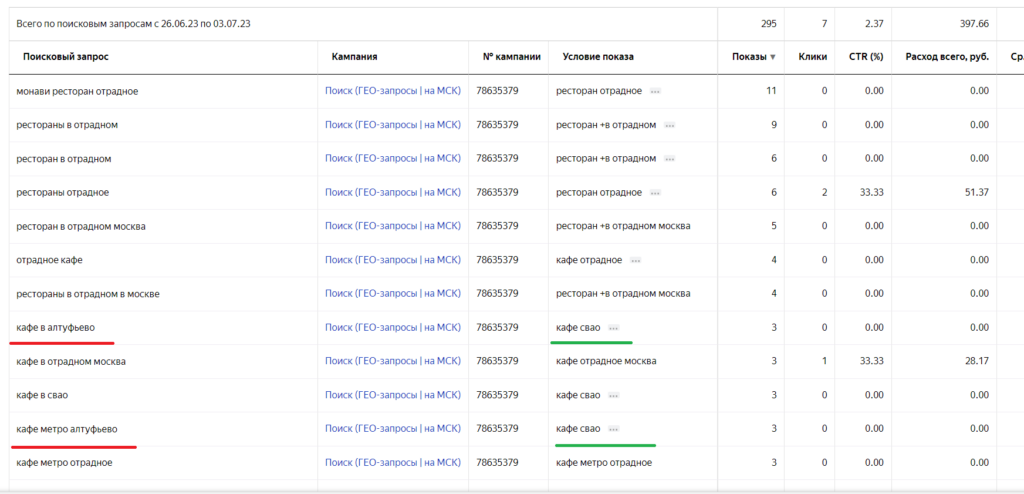Screen dimensions: 1024x494
Task: Open campaign link in 'кафе в свао' row
Action: click(x=392, y=395)
